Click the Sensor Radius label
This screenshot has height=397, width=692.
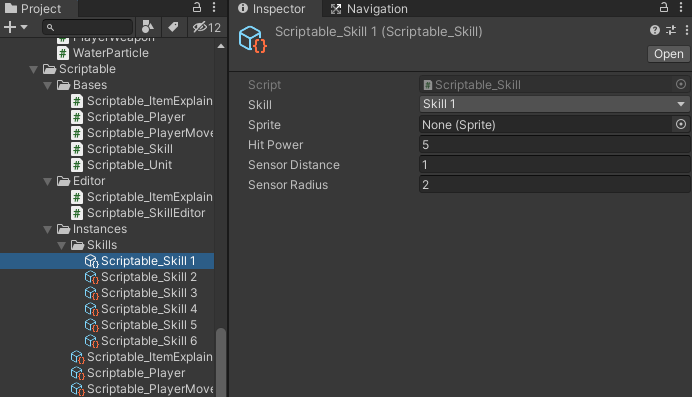tap(288, 184)
